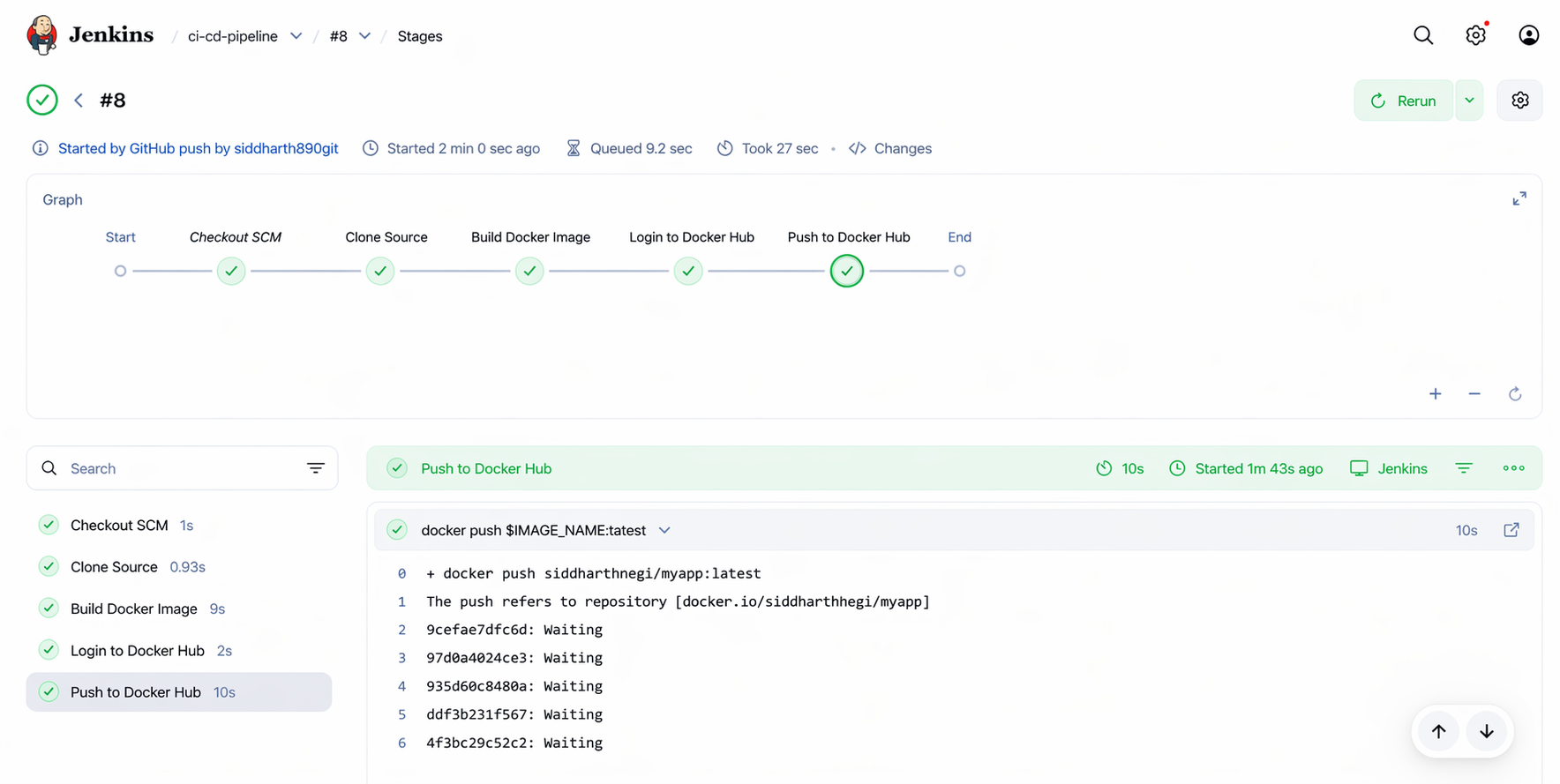The height and width of the screenshot is (784, 1560).
Task: Go back with arrow beside #8
Action: 79,101
